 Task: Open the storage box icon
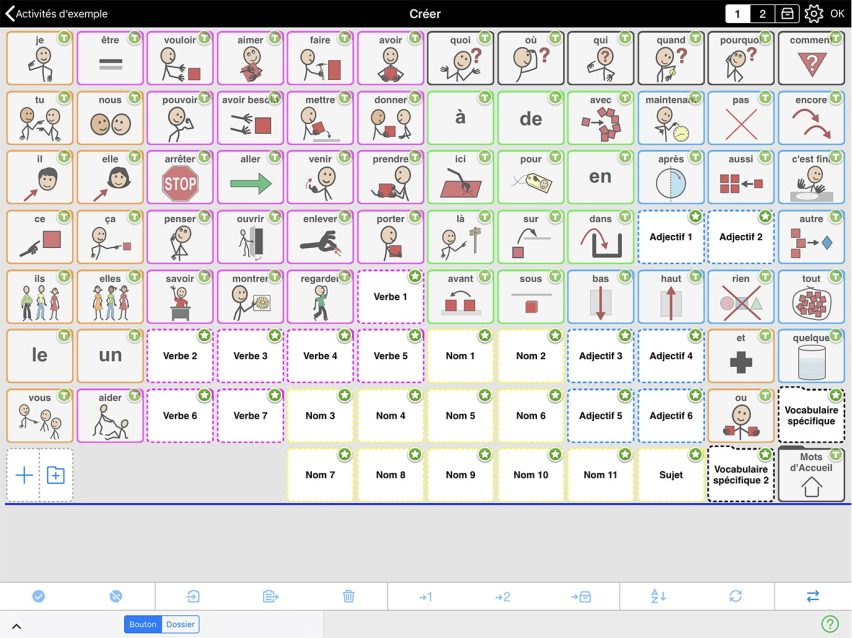pos(787,14)
